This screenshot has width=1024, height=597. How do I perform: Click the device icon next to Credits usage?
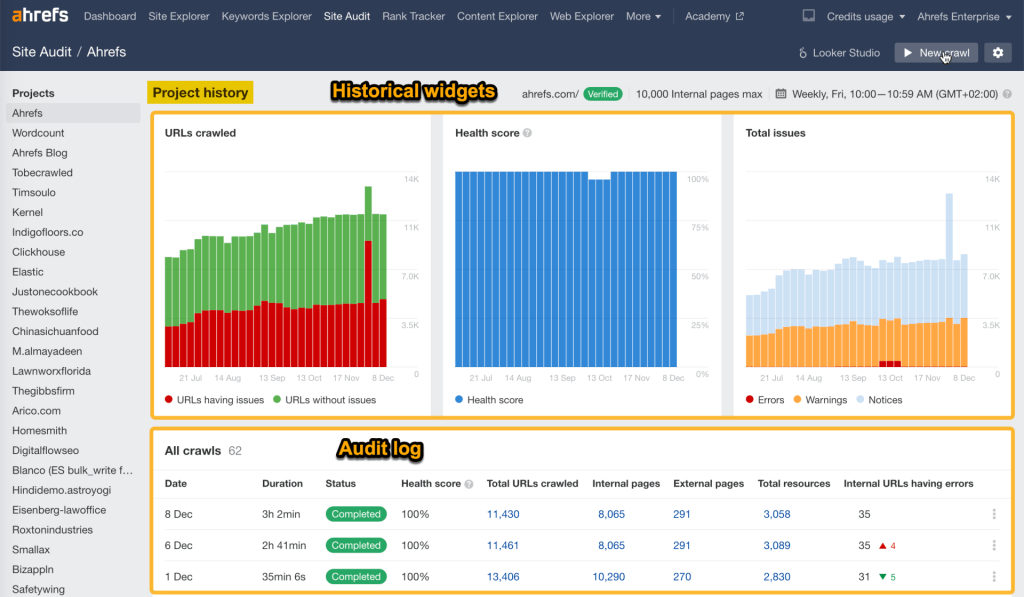(x=810, y=15)
